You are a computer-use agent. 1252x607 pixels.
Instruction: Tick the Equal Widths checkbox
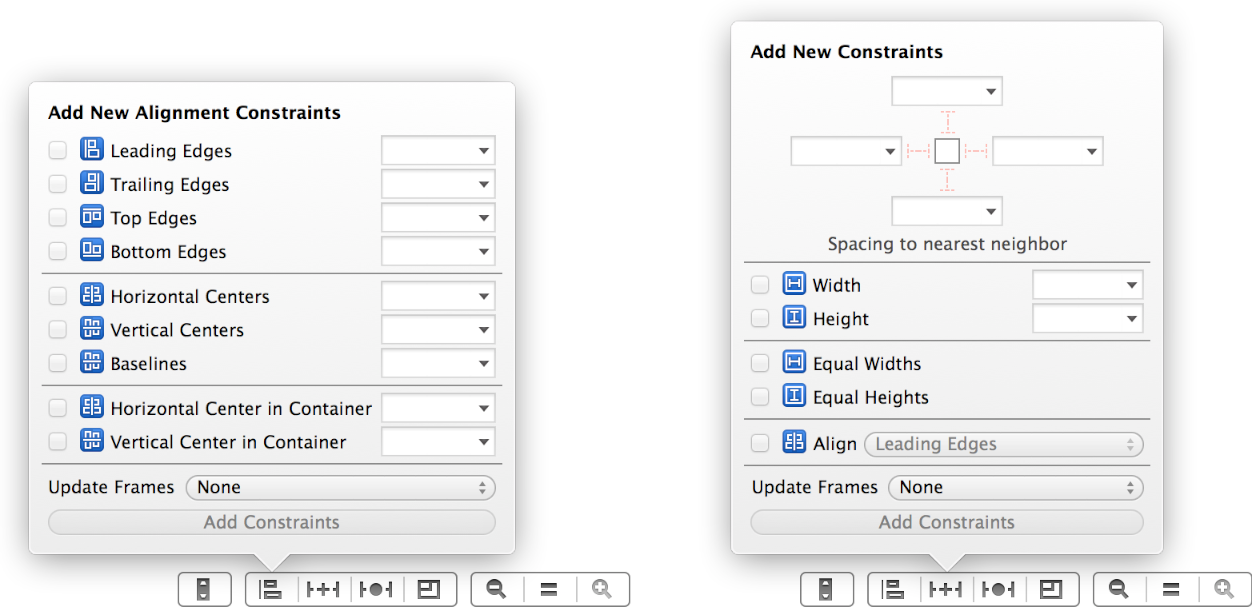[760, 364]
